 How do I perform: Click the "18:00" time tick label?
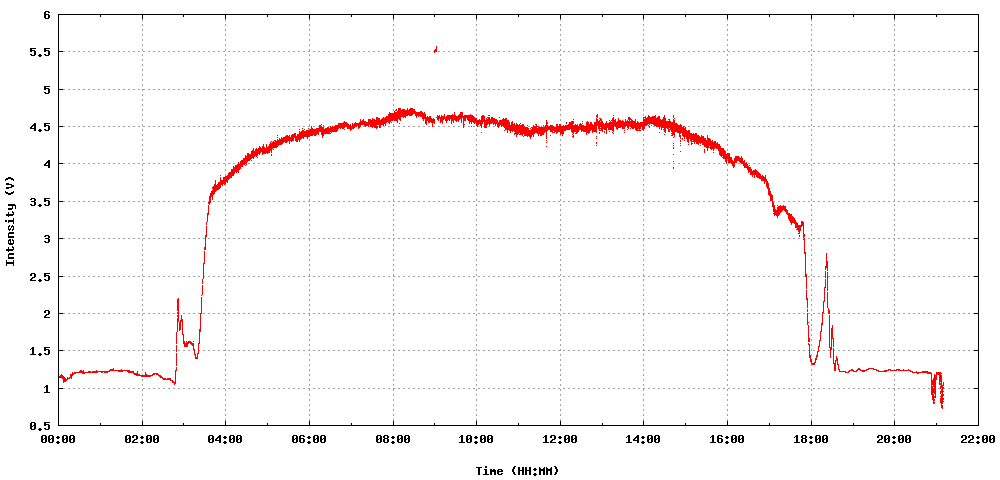(x=811, y=439)
